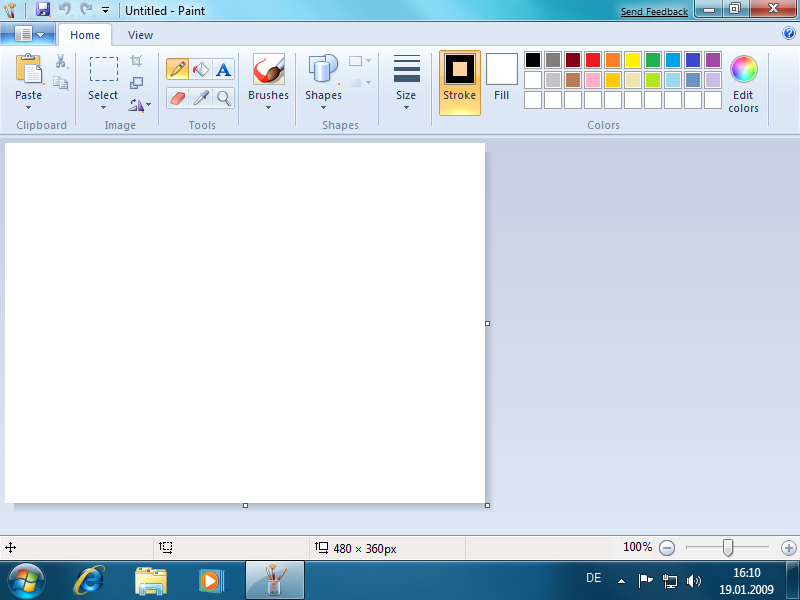Toggle the Stroke color selector
Screen dimensions: 800x600
[460, 82]
